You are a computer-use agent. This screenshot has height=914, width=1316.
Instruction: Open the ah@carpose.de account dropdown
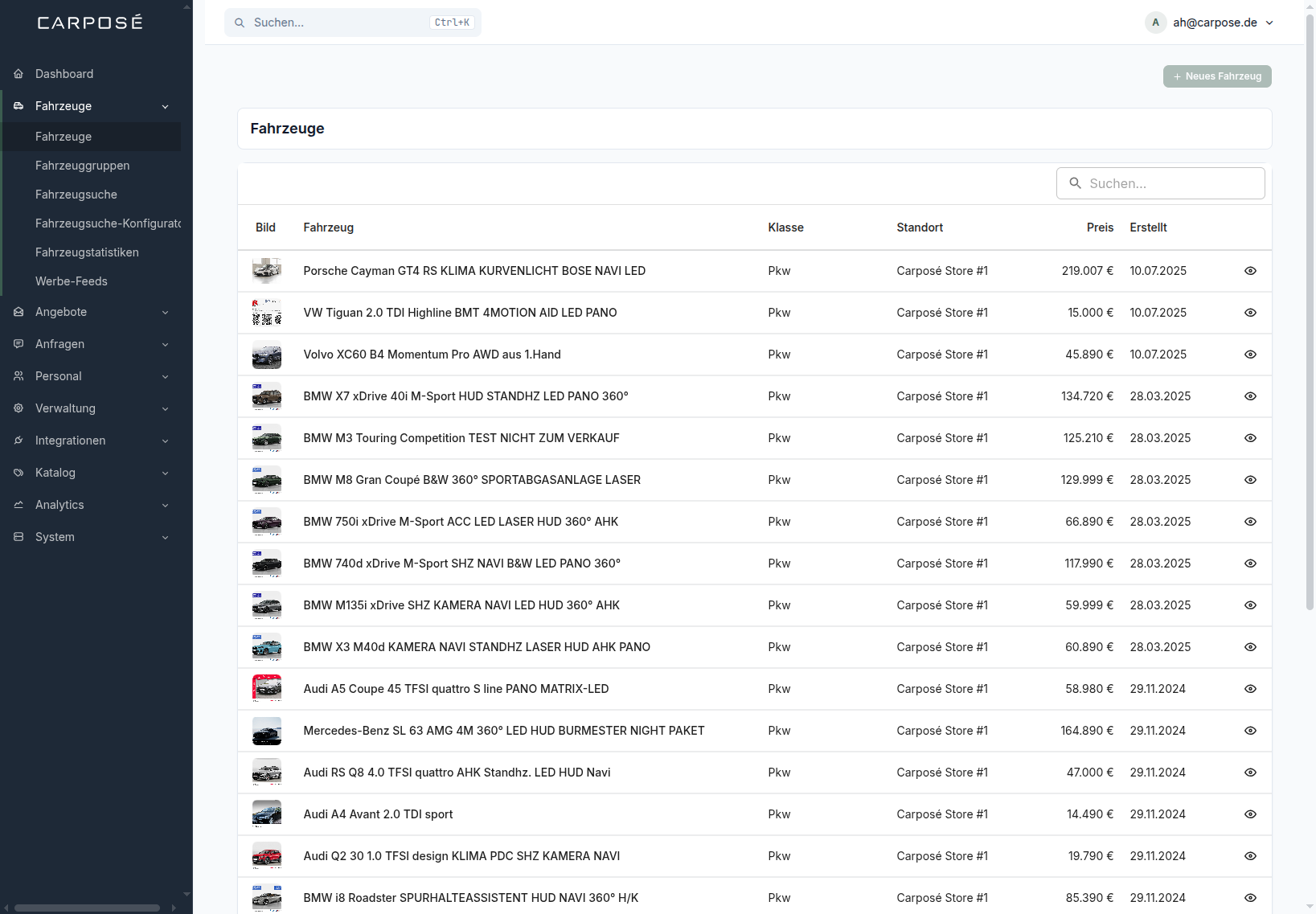pyautogui.click(x=1210, y=23)
